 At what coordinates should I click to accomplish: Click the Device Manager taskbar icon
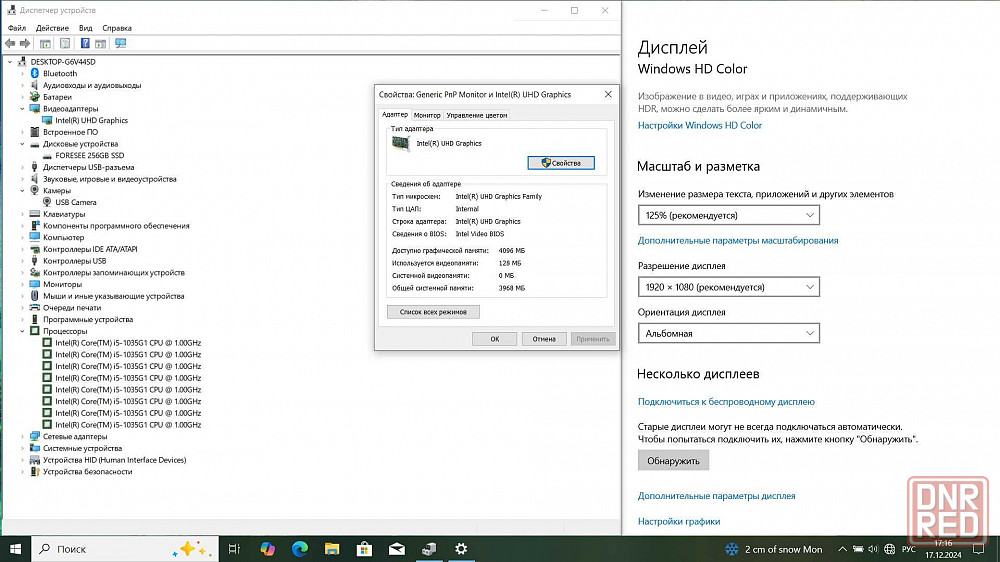coord(429,549)
